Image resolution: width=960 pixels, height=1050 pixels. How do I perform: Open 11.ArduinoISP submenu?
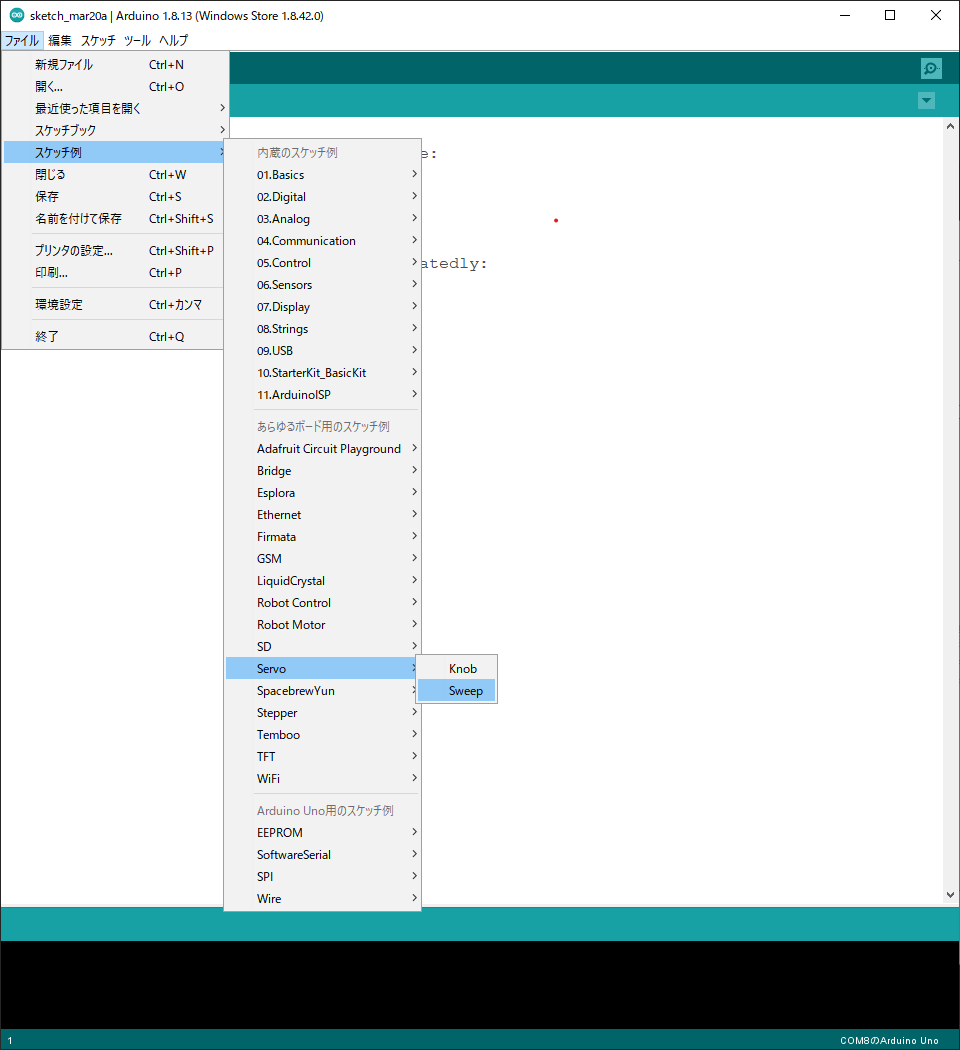click(323, 394)
